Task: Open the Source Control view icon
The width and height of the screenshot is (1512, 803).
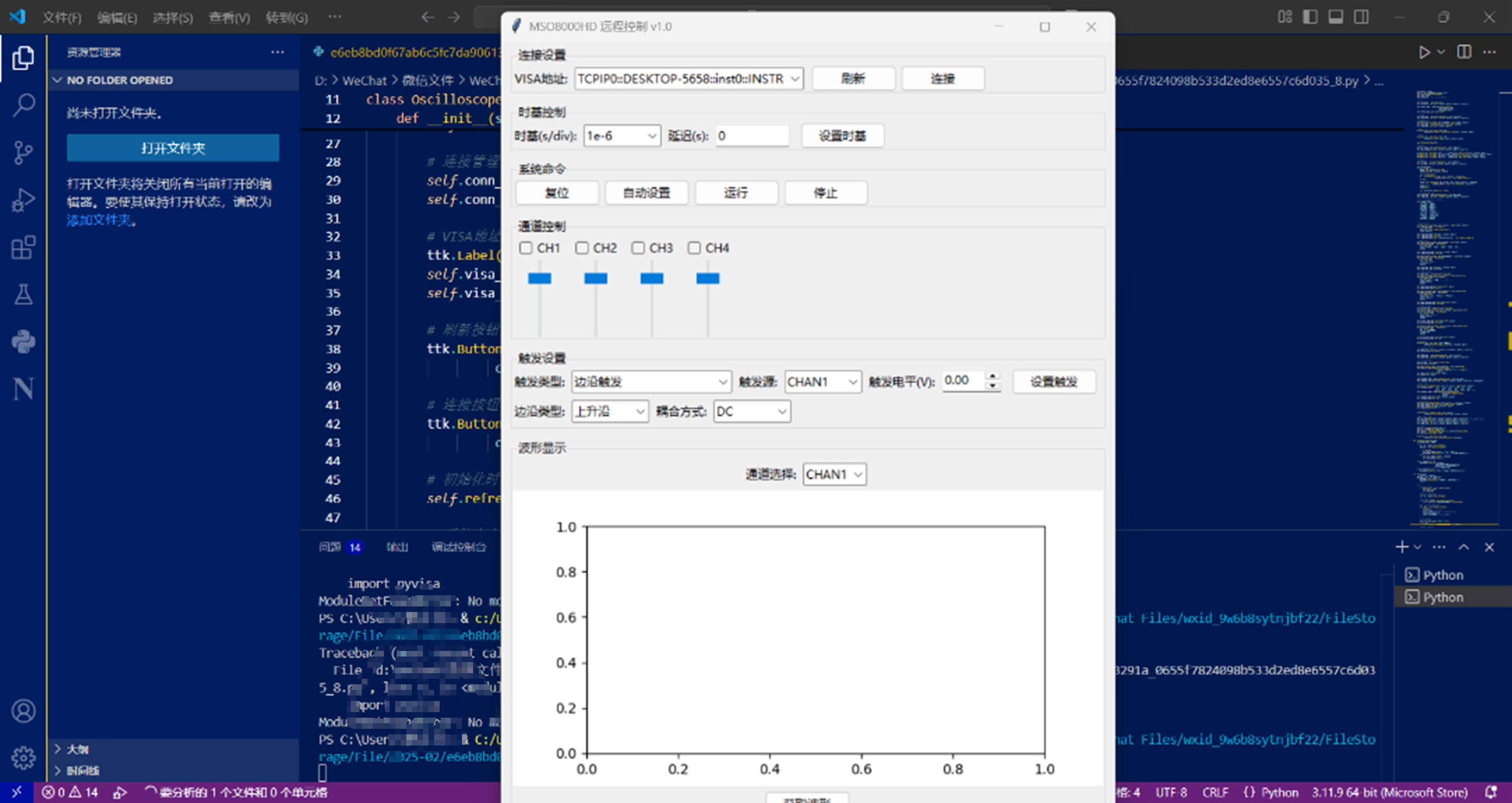Action: tap(24, 153)
